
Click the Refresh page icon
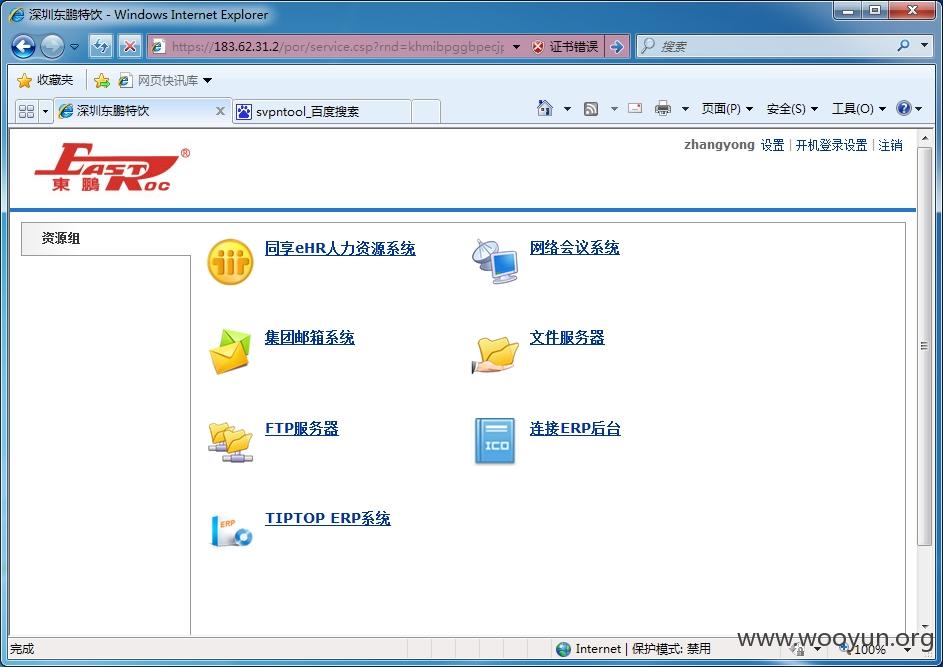[x=101, y=46]
